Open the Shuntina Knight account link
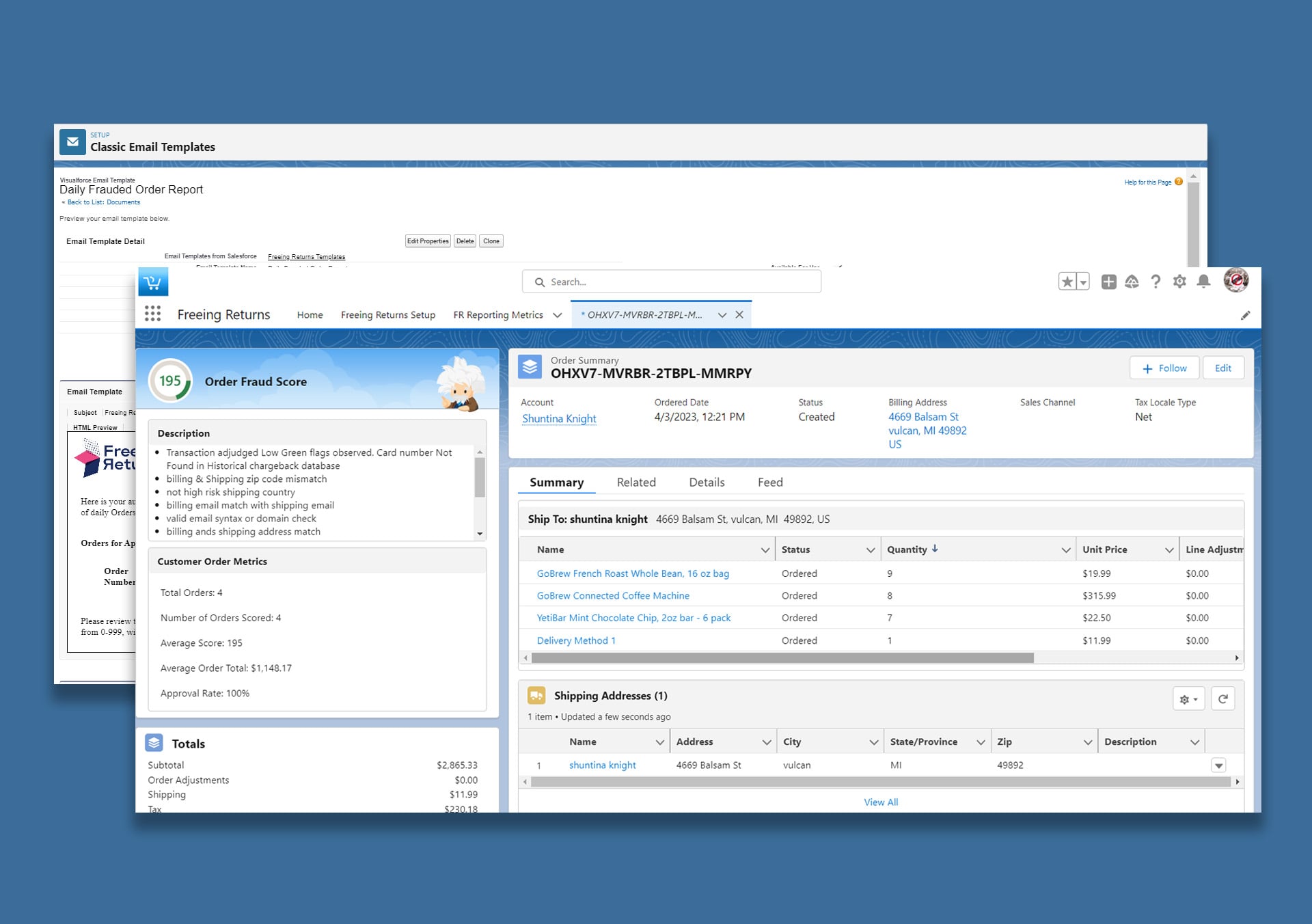The width and height of the screenshot is (1312, 924). [x=559, y=418]
